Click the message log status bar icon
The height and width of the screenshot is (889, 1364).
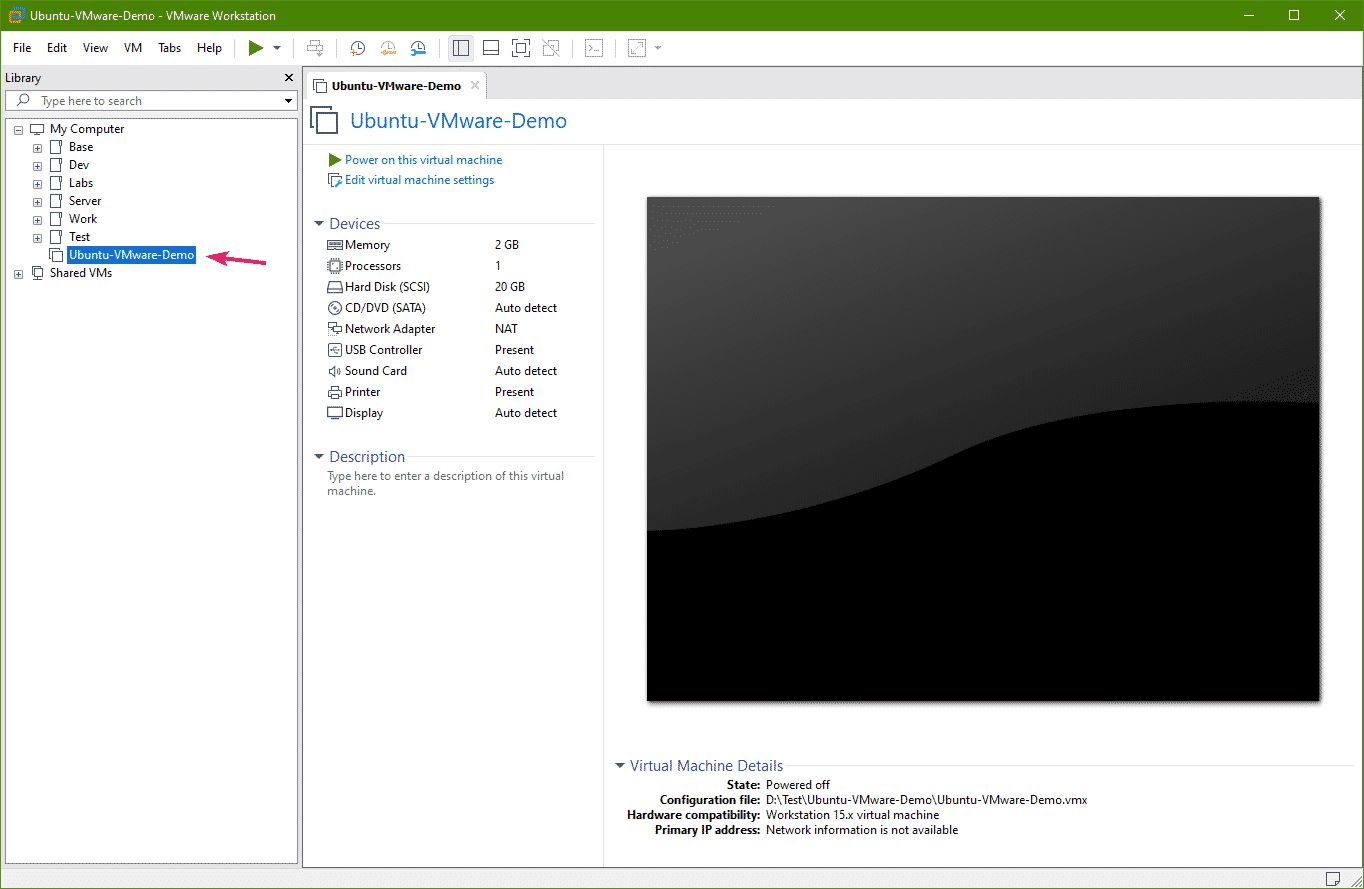(x=1333, y=878)
